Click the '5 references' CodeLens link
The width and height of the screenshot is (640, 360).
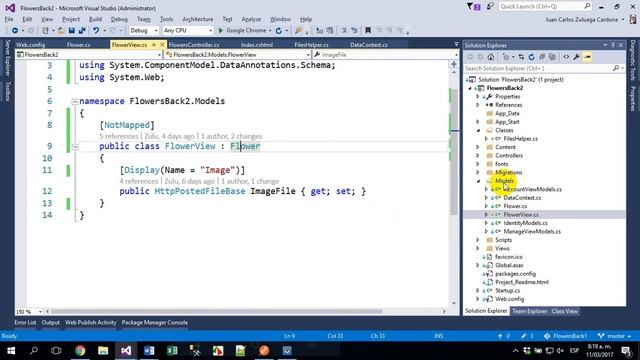coord(118,136)
